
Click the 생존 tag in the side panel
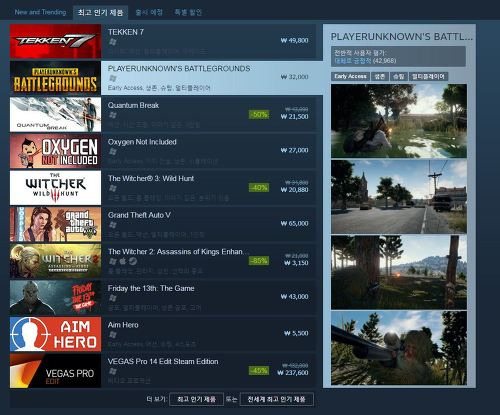[380, 76]
